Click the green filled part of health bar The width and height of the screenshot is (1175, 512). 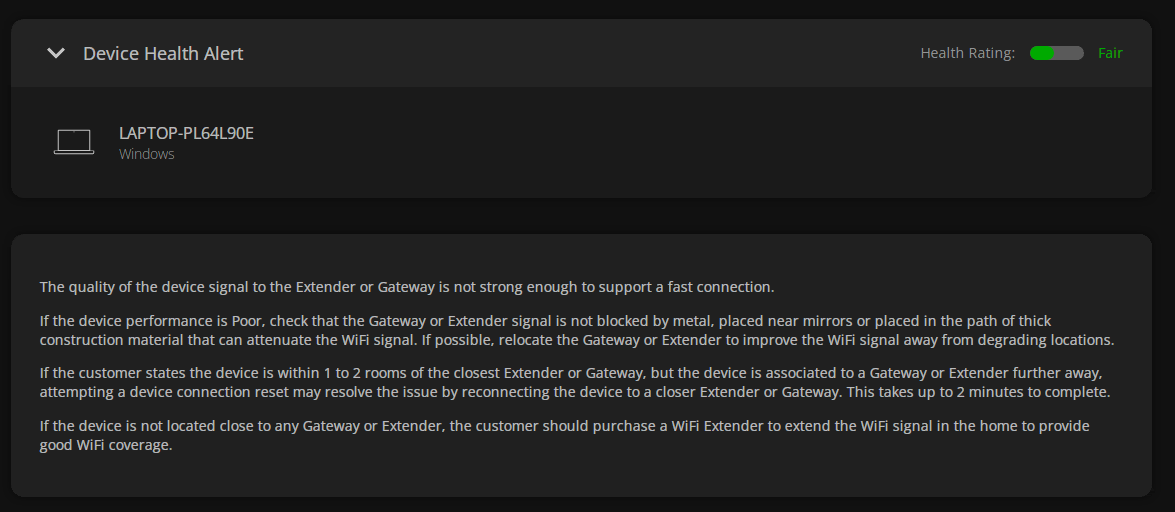1042,53
